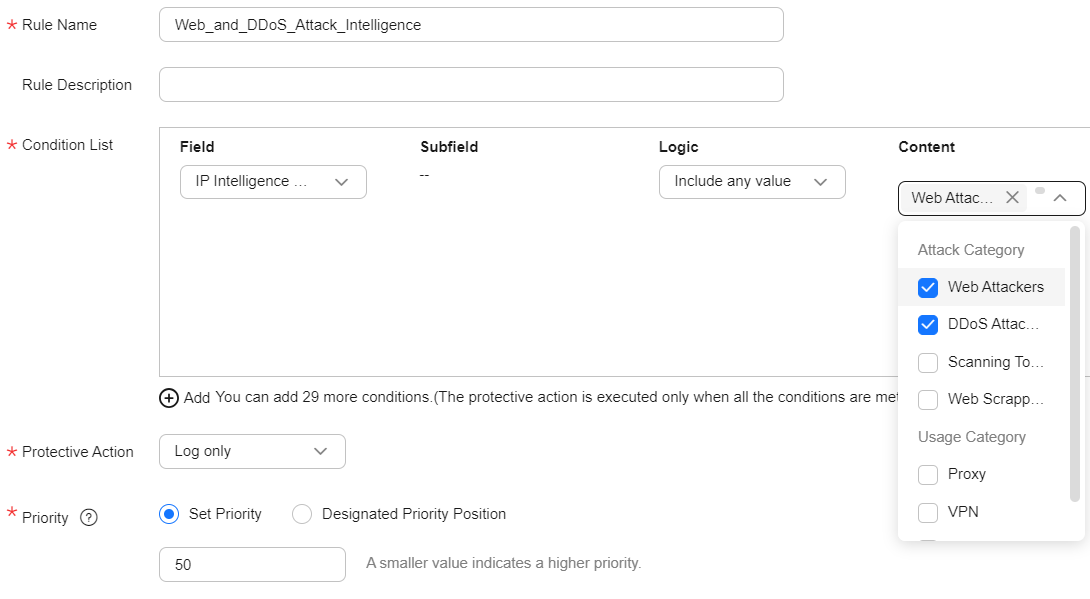This screenshot has height=599, width=1090.
Task: Collapse the Content dropdown using the up chevron
Action: pyautogui.click(x=1060, y=198)
